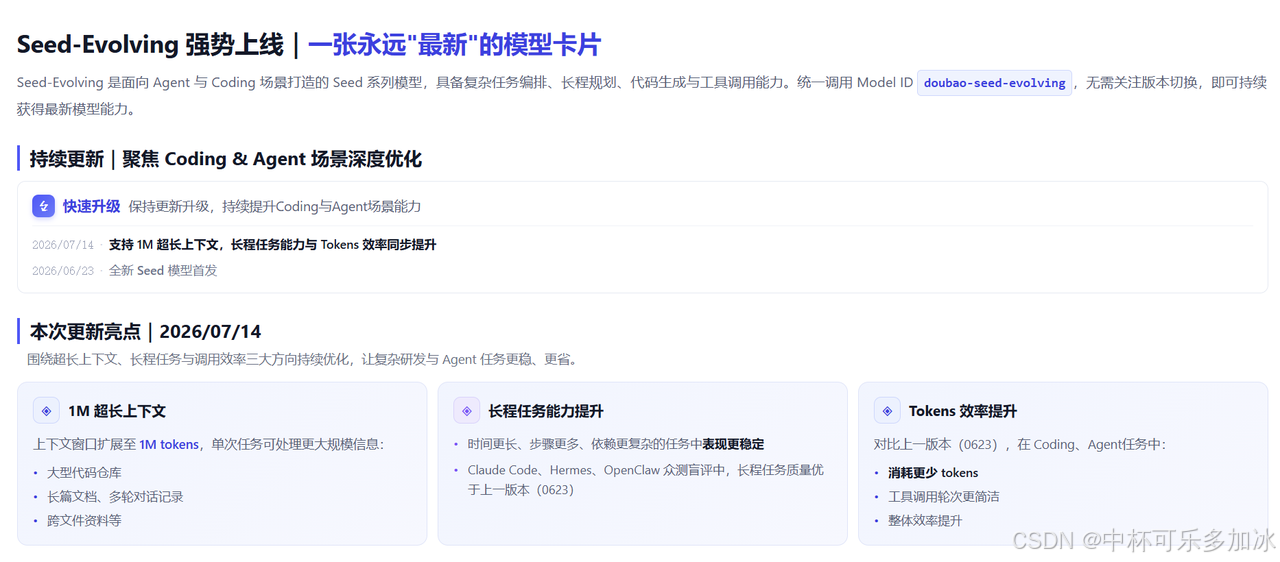Click the 跨文件资料等 bullet item
Image resolution: width=1280 pixels, height=562 pixels.
click(x=84, y=520)
